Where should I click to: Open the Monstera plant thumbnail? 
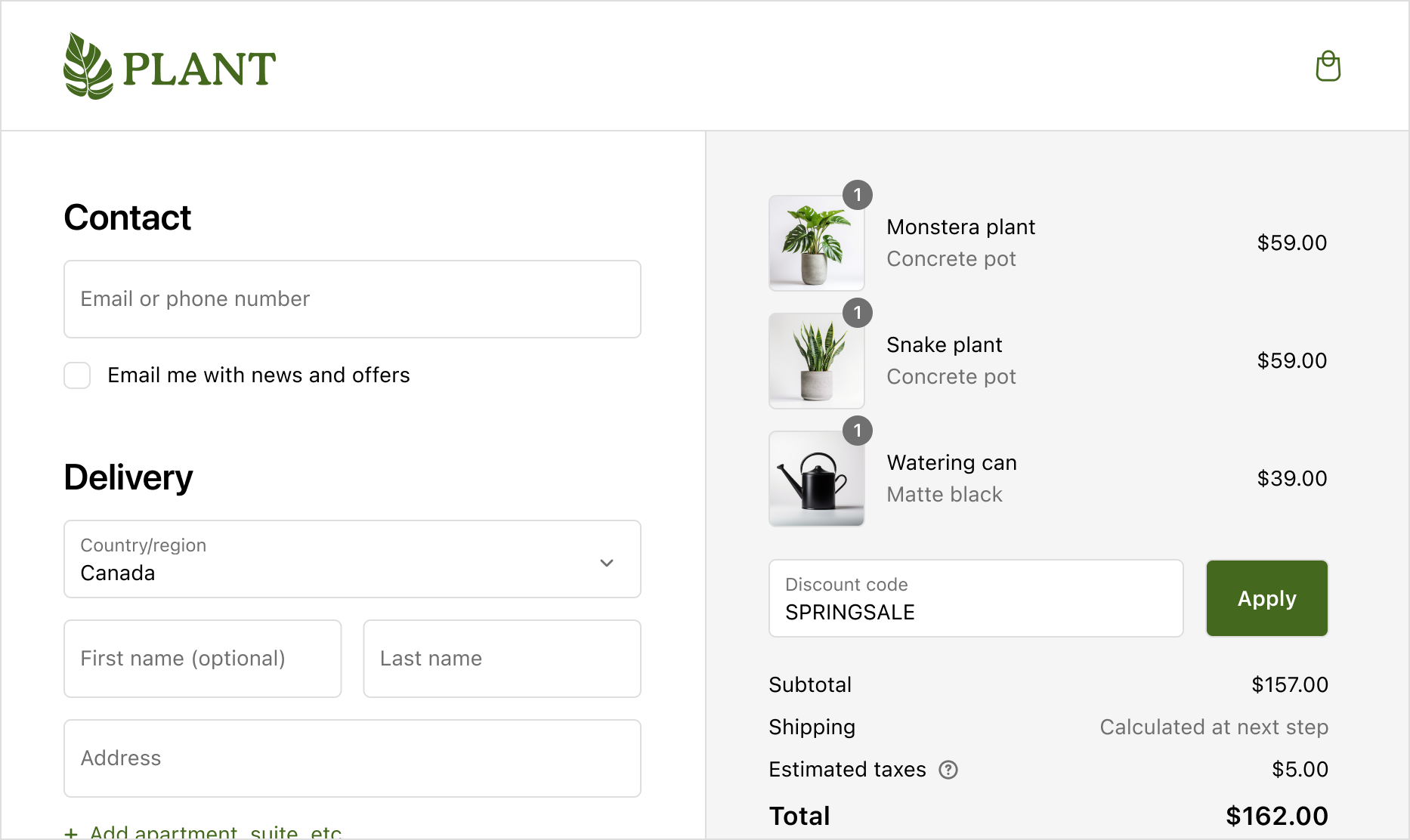817,243
